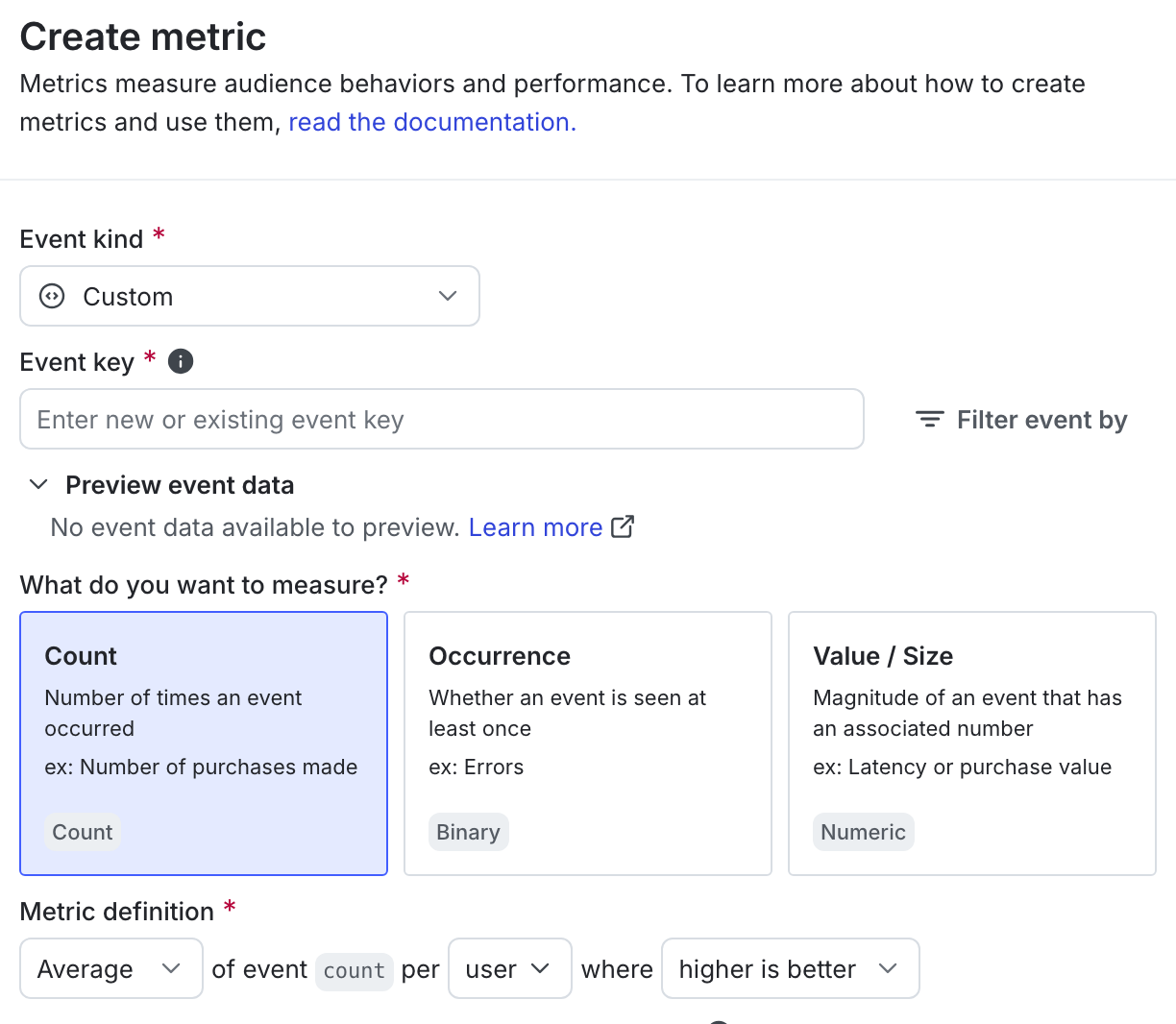Open the Event kind dropdown
The width and height of the screenshot is (1176, 1024).
[x=250, y=296]
